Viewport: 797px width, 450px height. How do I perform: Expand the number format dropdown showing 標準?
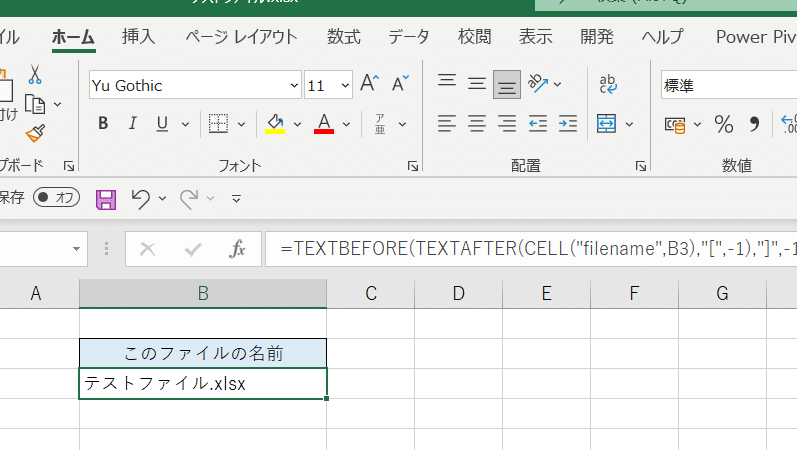click(727, 86)
